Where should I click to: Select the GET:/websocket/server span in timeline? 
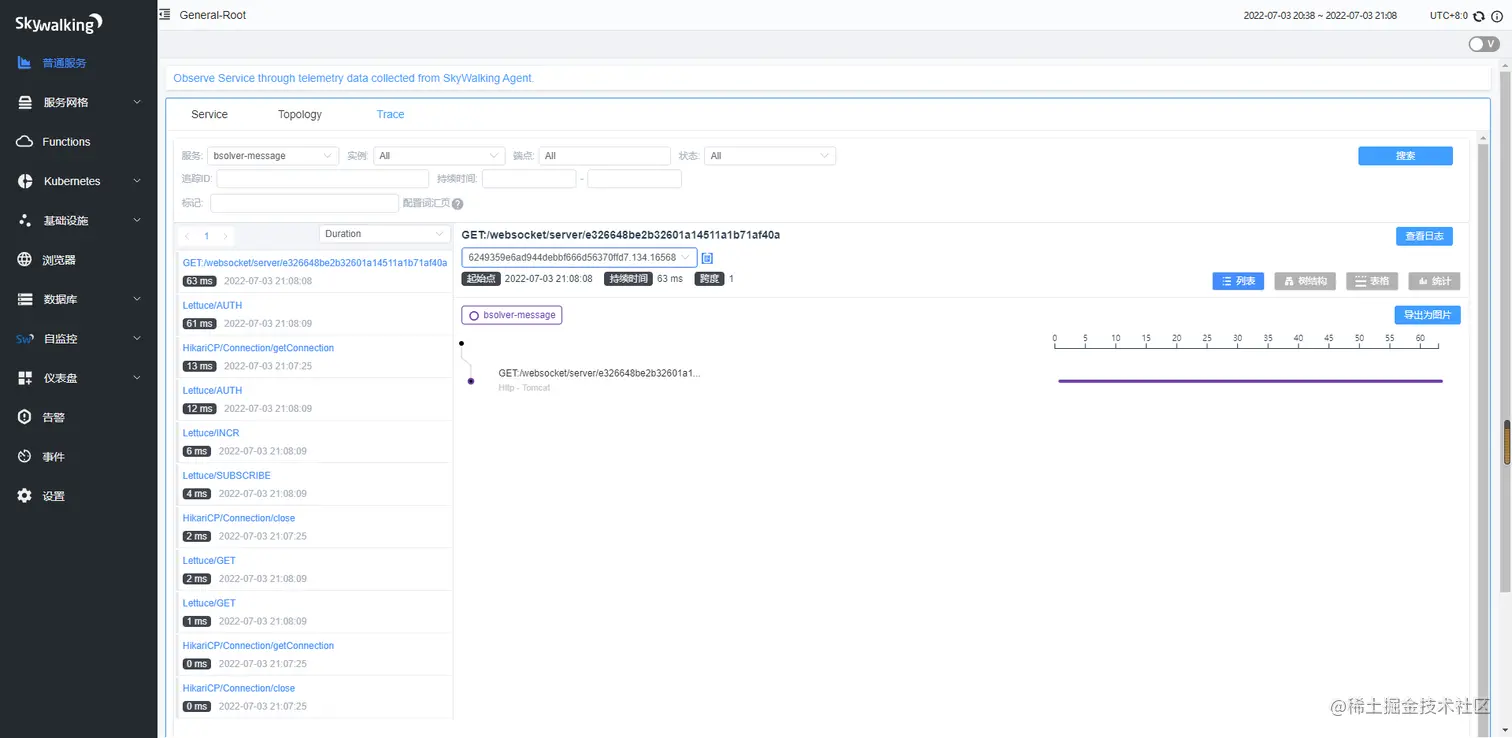click(x=600, y=373)
